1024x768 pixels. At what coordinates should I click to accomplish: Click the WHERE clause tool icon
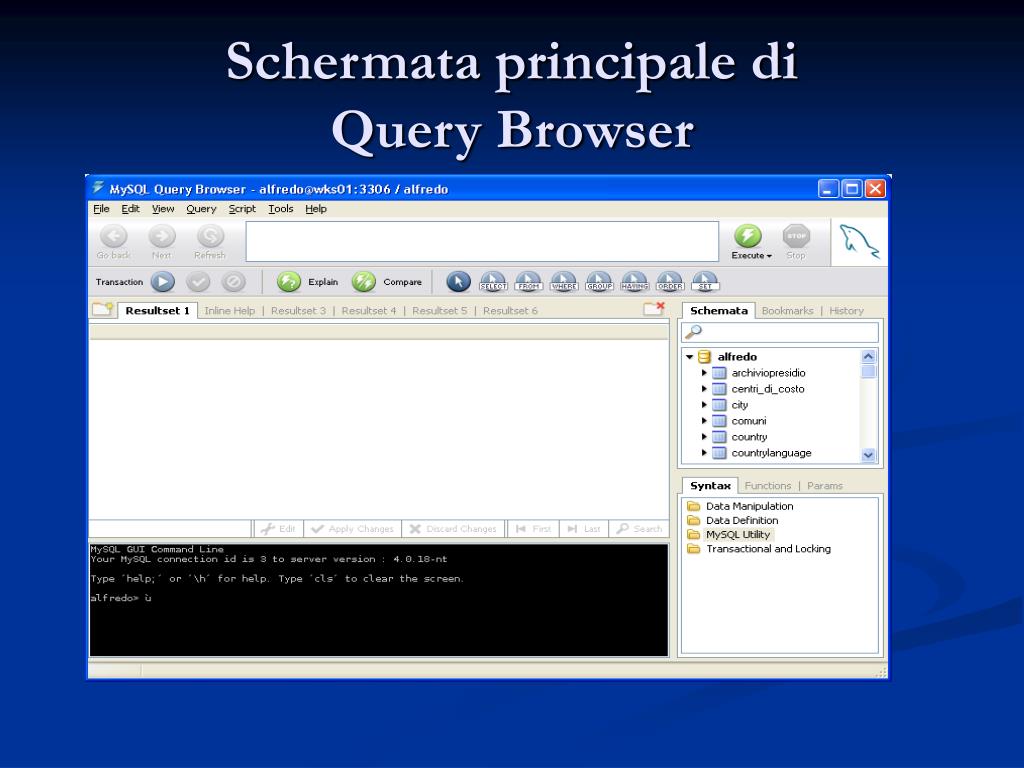click(564, 282)
